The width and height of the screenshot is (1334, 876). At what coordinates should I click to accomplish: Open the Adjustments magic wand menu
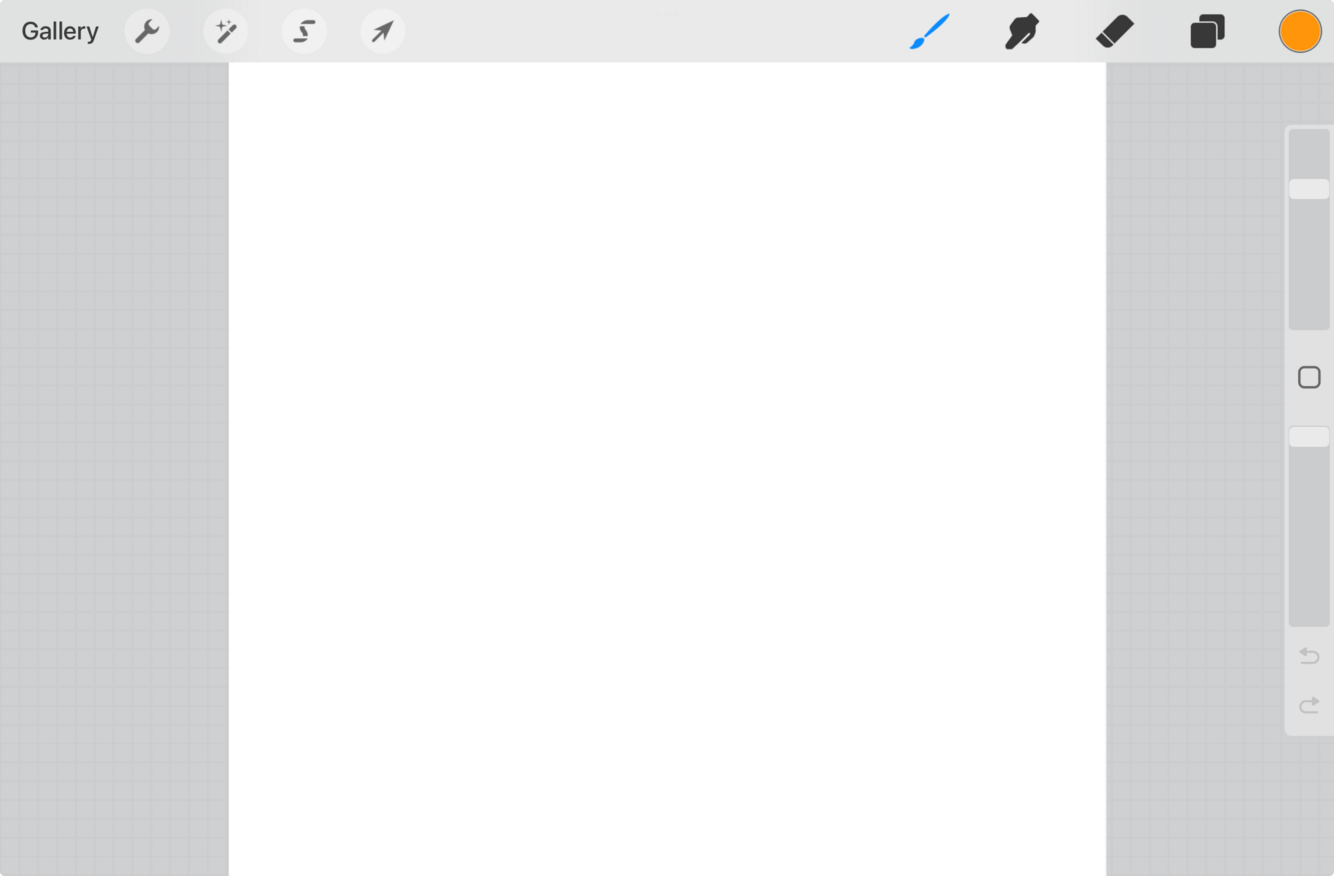tap(225, 32)
